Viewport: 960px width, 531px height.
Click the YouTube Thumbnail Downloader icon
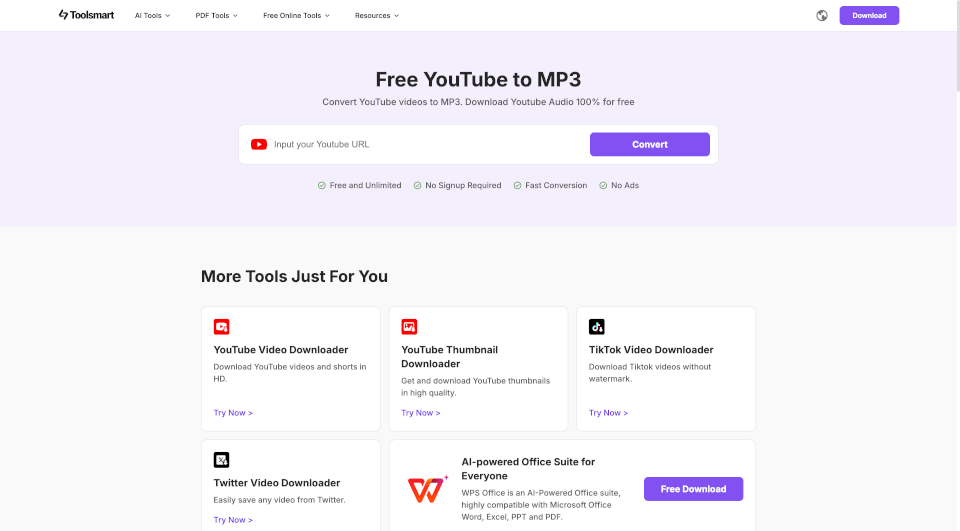click(409, 326)
